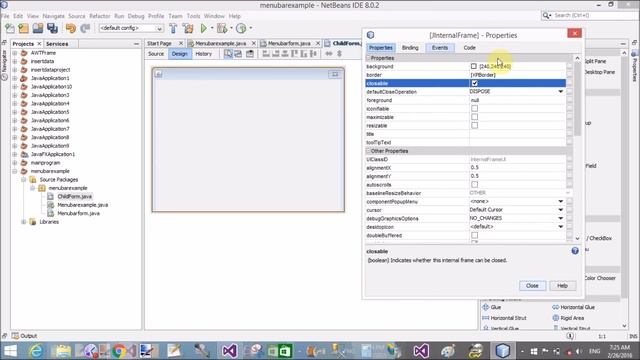Click the Search input field
The width and height of the screenshot is (640, 360).
(x=594, y=16)
